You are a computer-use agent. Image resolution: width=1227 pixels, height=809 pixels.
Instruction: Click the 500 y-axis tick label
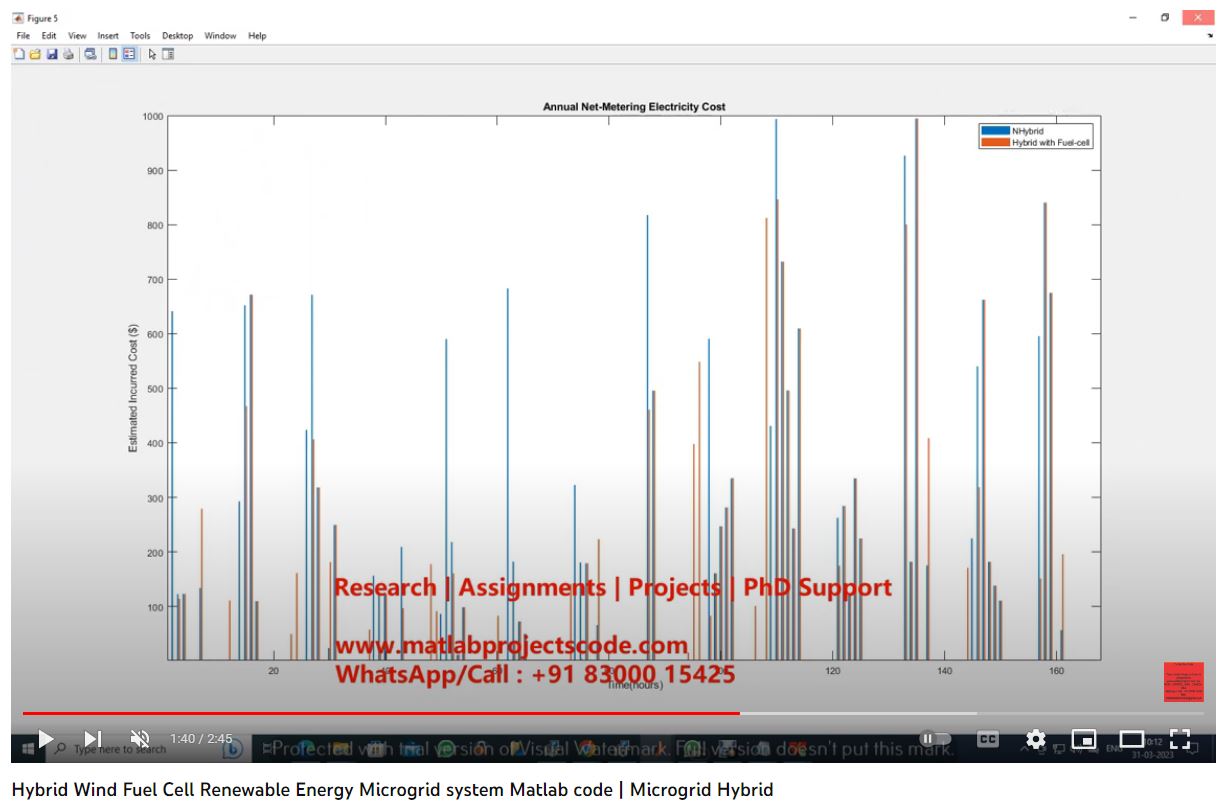[x=155, y=388]
